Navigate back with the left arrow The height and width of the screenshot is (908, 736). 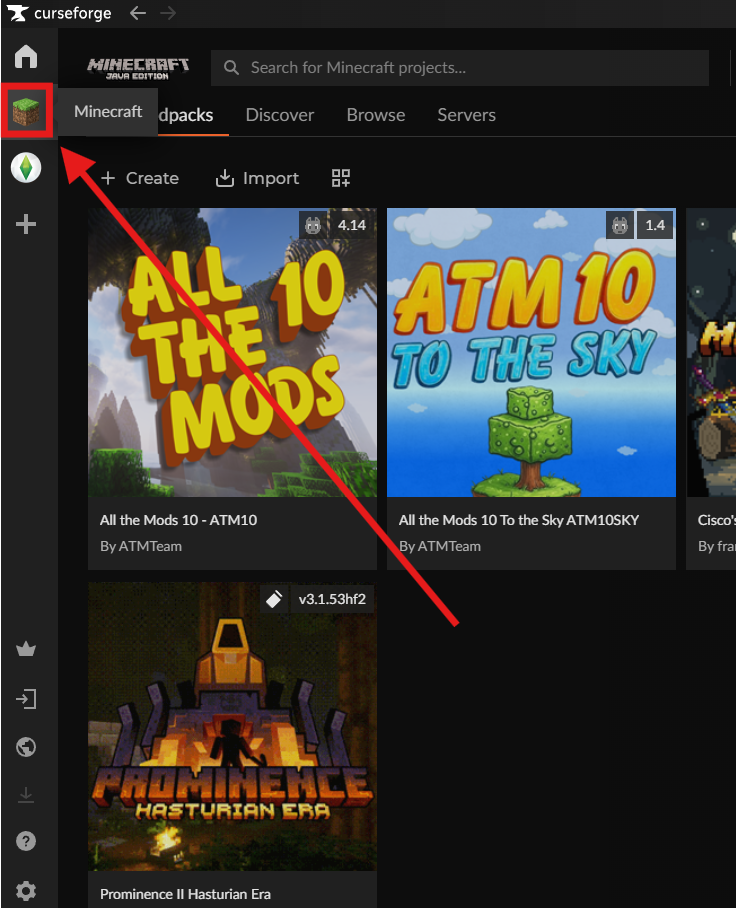[x=138, y=13]
